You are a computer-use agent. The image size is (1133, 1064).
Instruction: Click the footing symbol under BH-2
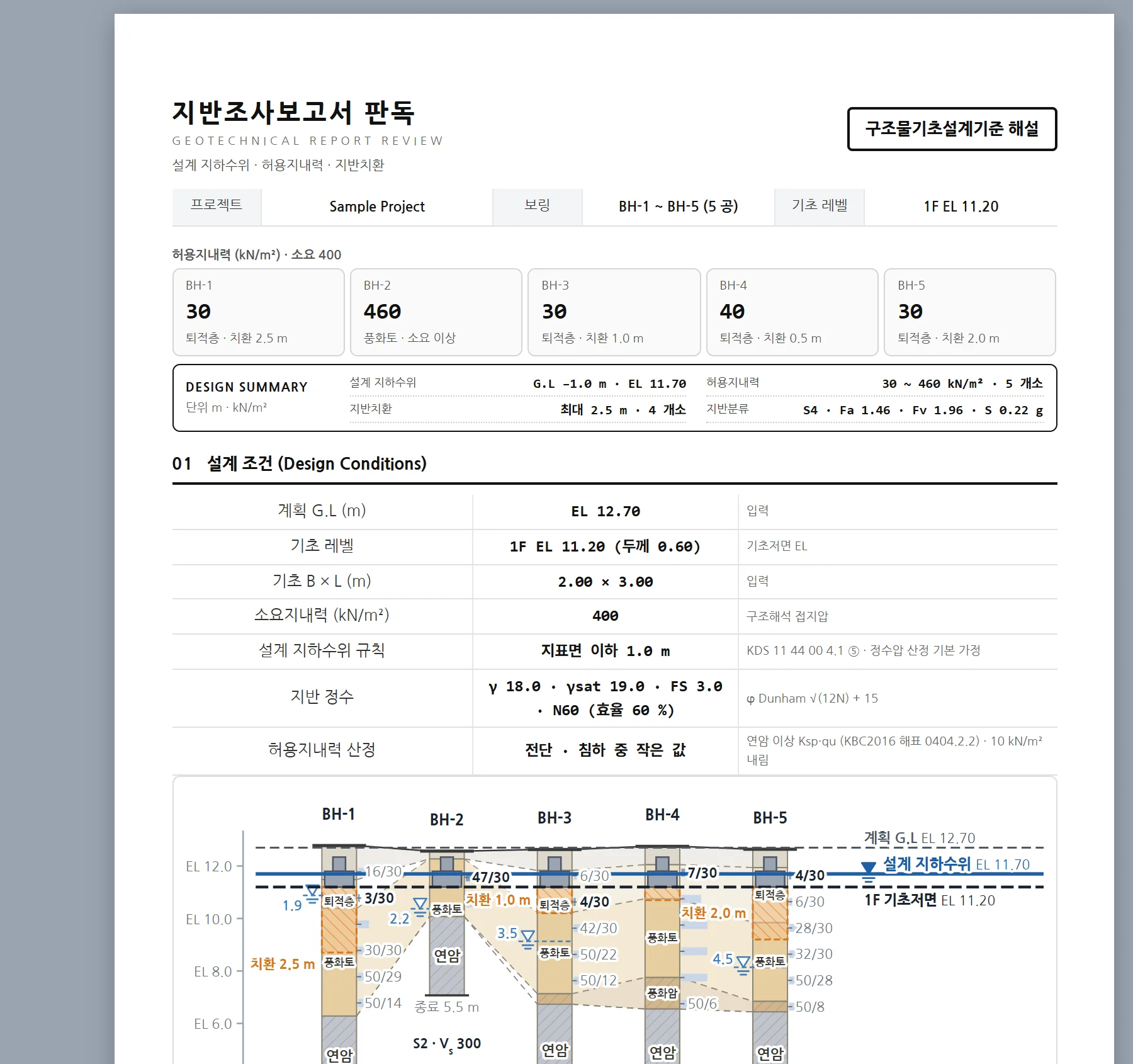447,872
